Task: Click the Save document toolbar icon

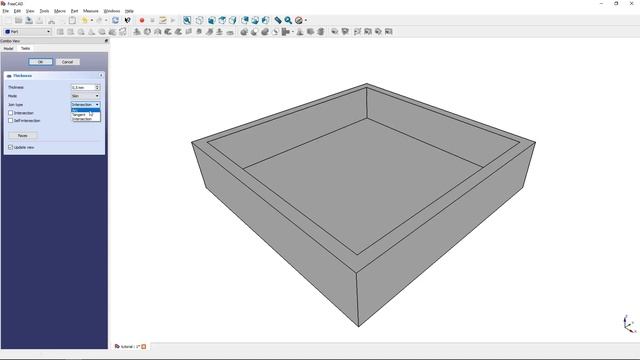Action: click(29, 20)
